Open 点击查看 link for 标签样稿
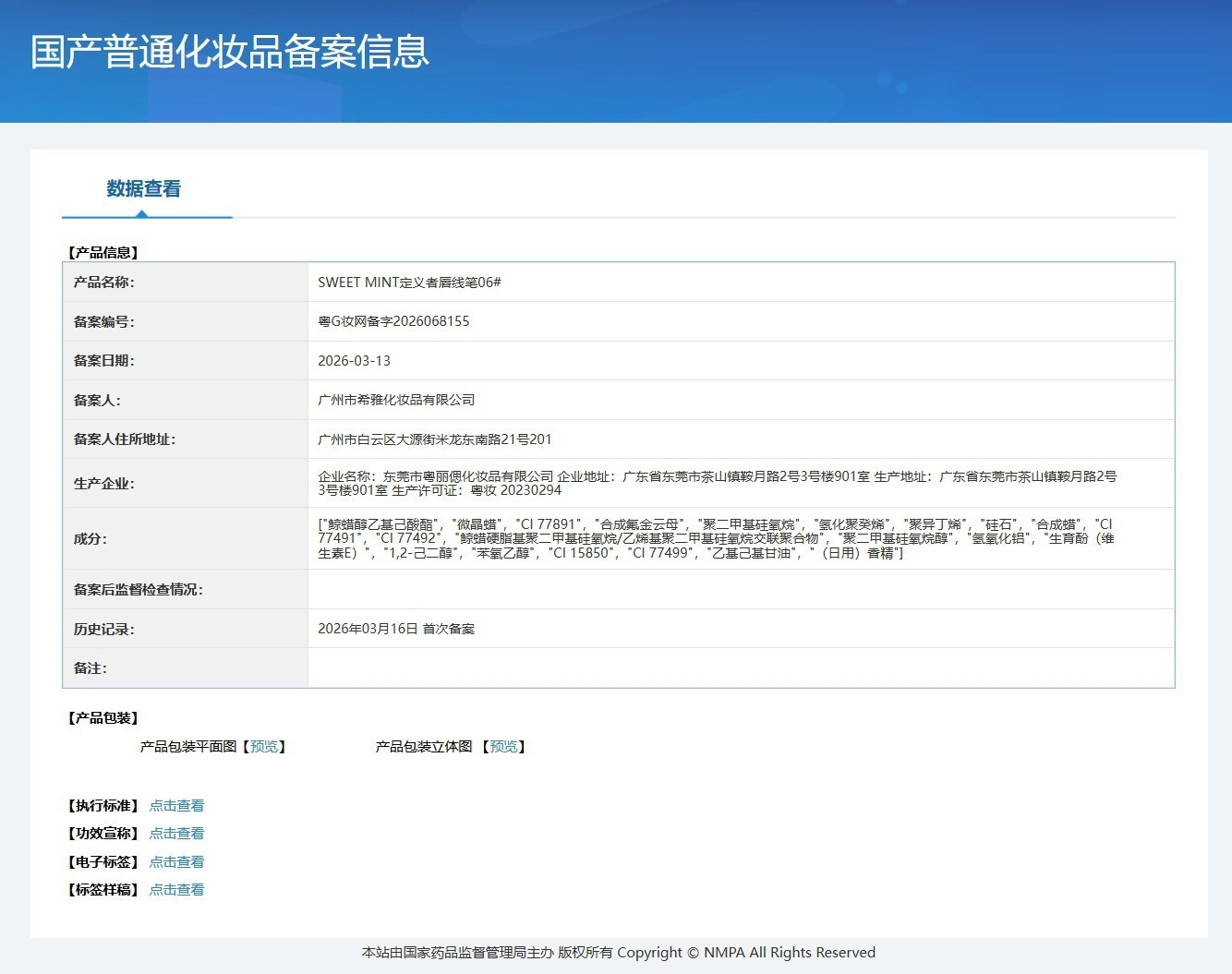Screen dimensions: 1232x974 [176, 890]
